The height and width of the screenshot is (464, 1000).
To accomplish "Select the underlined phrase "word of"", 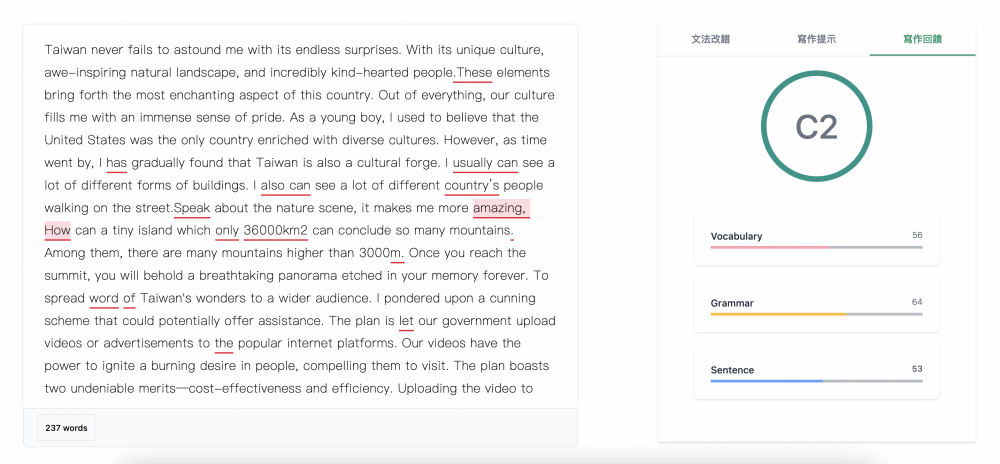I will pos(112,298).
